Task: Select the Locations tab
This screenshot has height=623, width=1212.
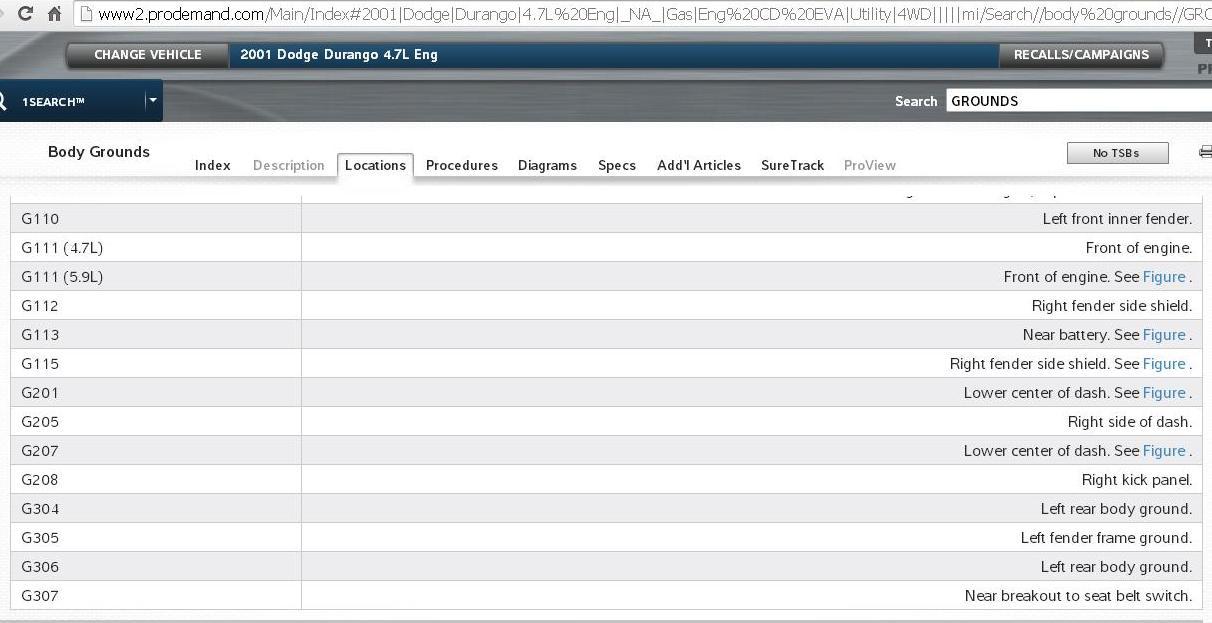Action: [375, 165]
